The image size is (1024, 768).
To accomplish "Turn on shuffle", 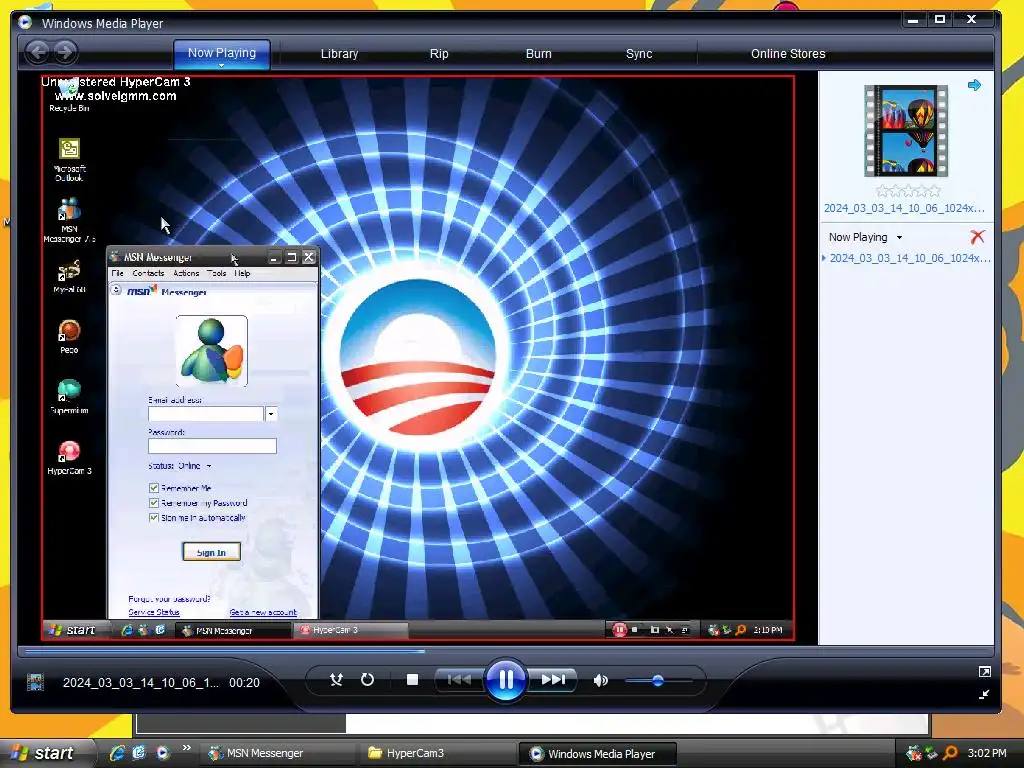I will [336, 680].
